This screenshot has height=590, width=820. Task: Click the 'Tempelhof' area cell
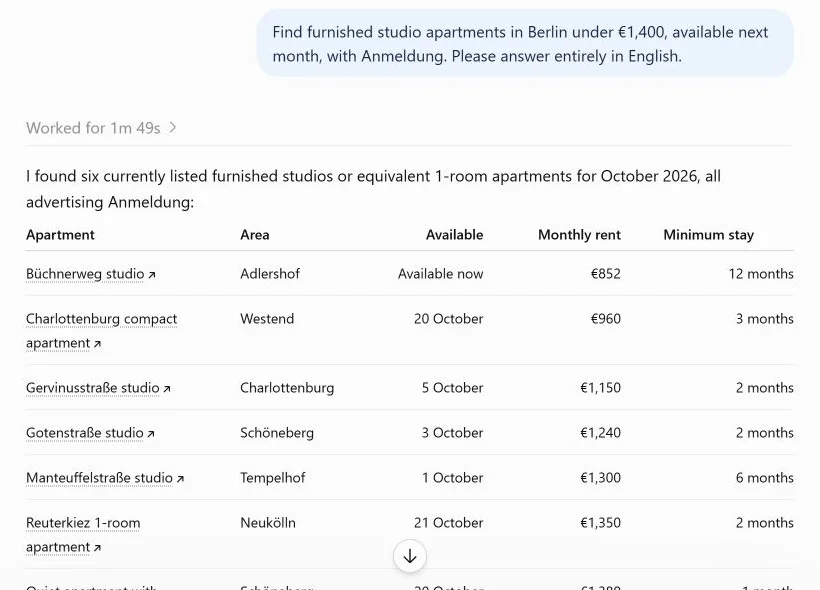(273, 478)
